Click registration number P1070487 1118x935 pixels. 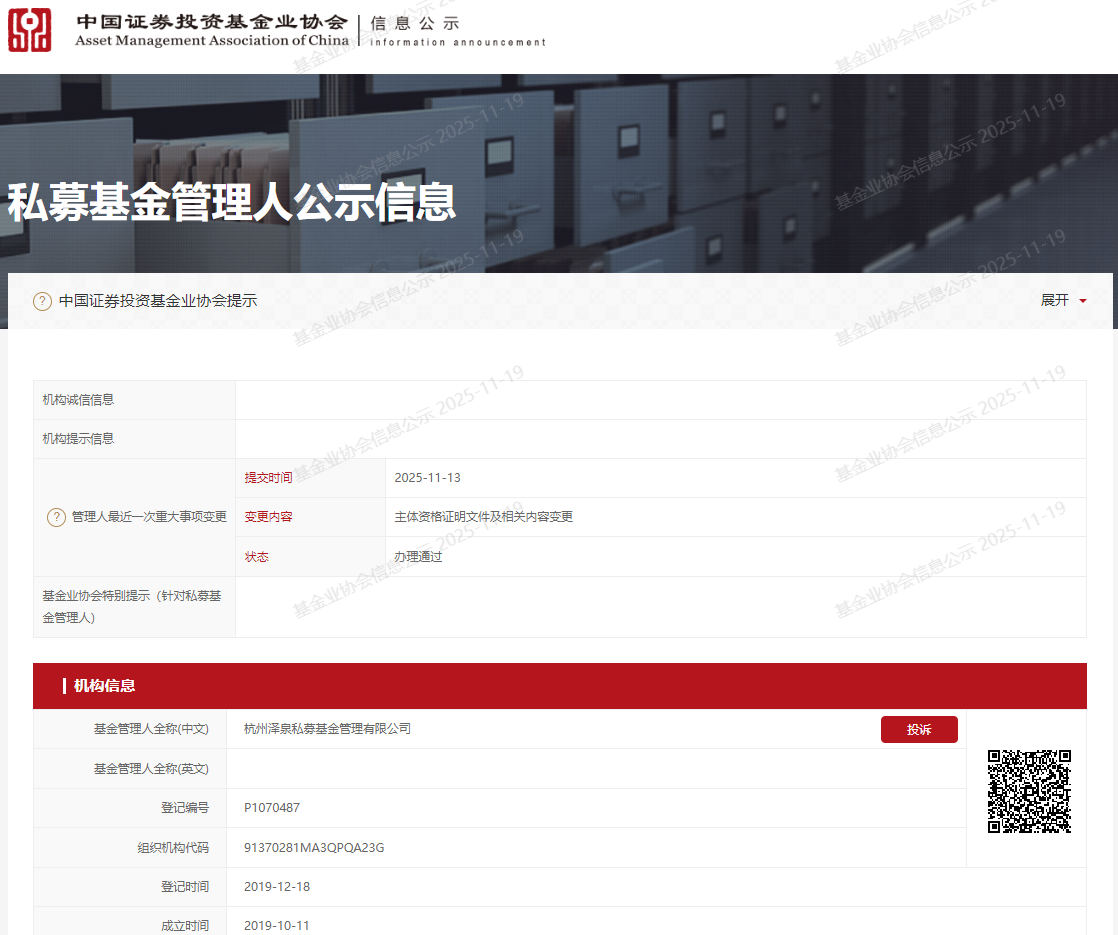click(x=272, y=808)
